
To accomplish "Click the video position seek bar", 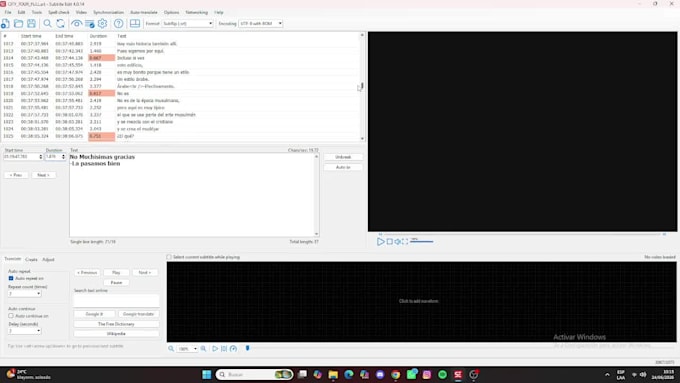I will point(522,234).
